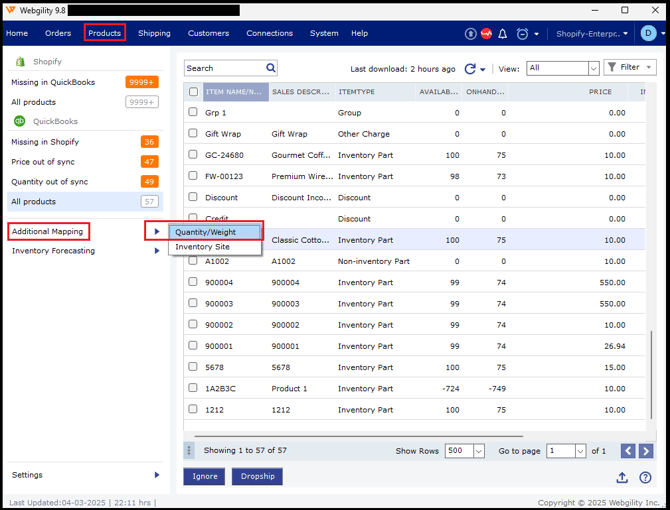Click the upload arrow icon in header
670x510 pixels.
point(471,34)
